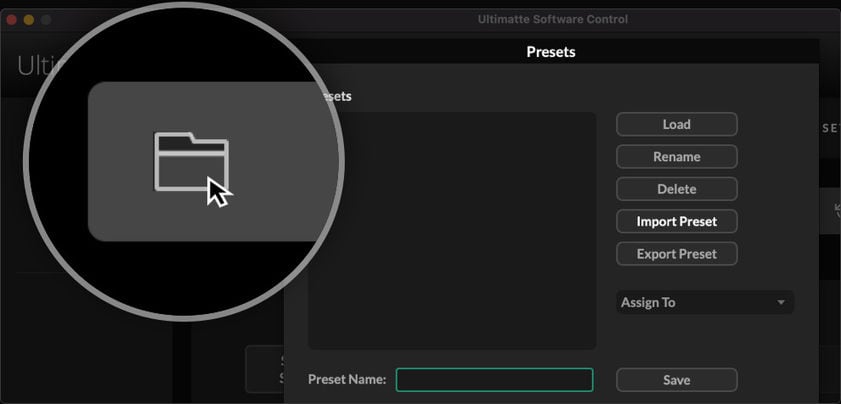
Task: Click the Presets dialog title bar
Action: coord(550,52)
